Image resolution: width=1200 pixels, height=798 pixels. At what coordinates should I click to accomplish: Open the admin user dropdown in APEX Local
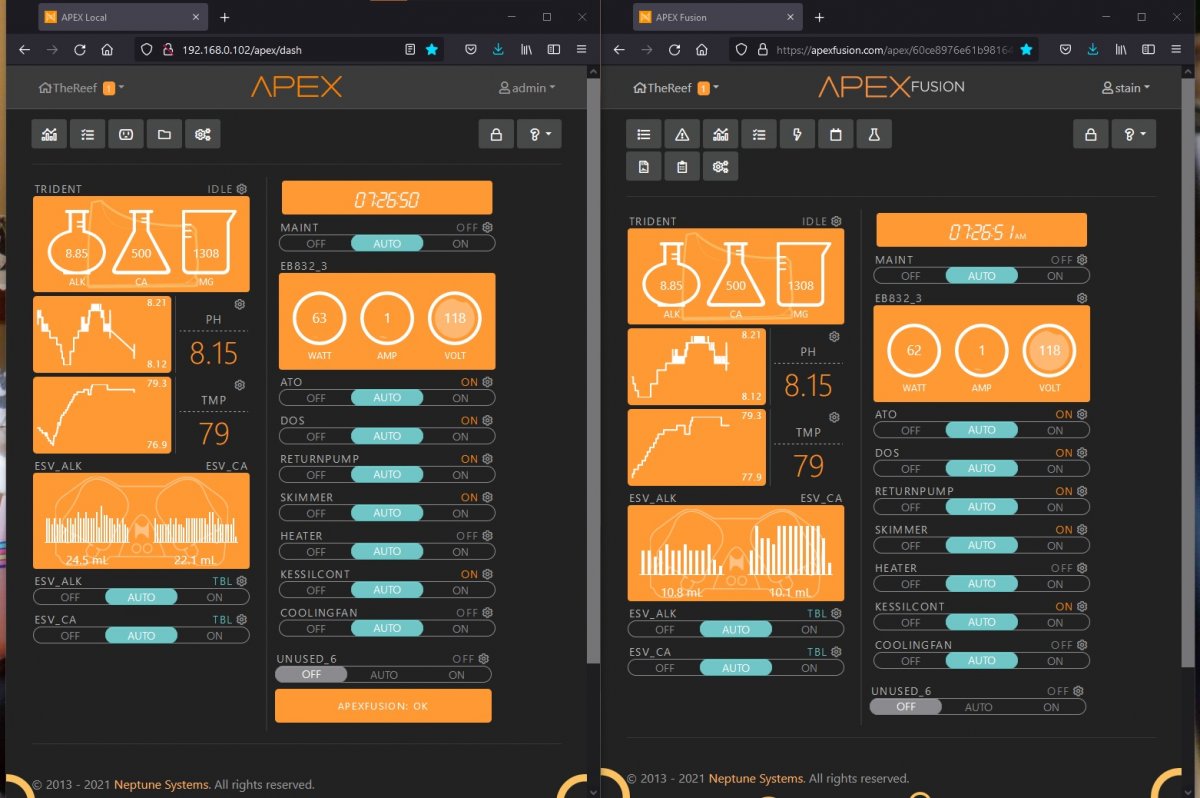527,88
